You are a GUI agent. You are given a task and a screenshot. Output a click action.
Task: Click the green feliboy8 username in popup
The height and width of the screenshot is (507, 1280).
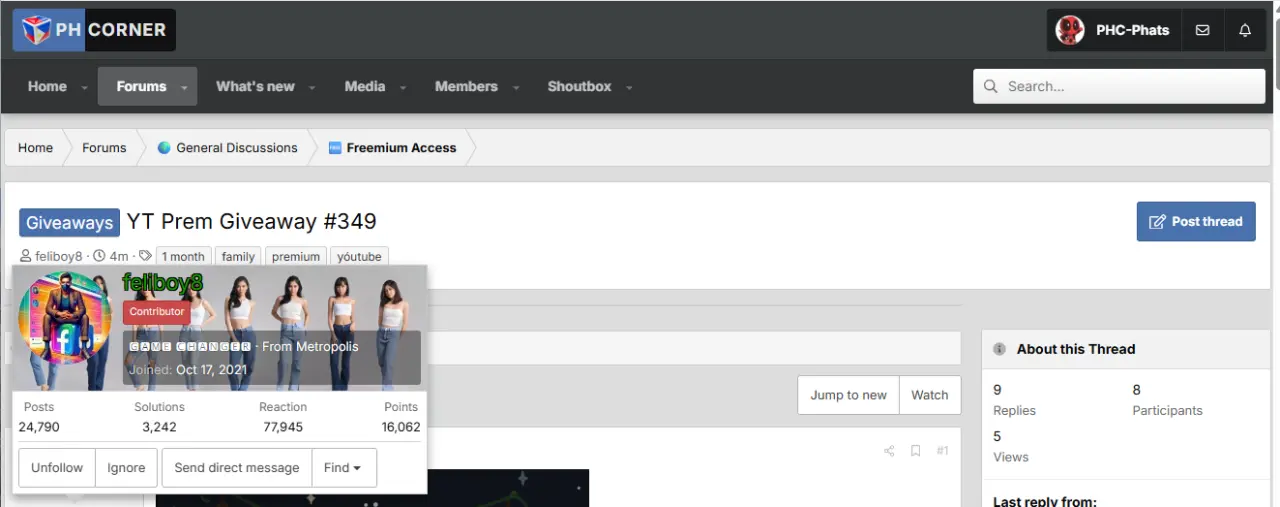click(x=163, y=283)
